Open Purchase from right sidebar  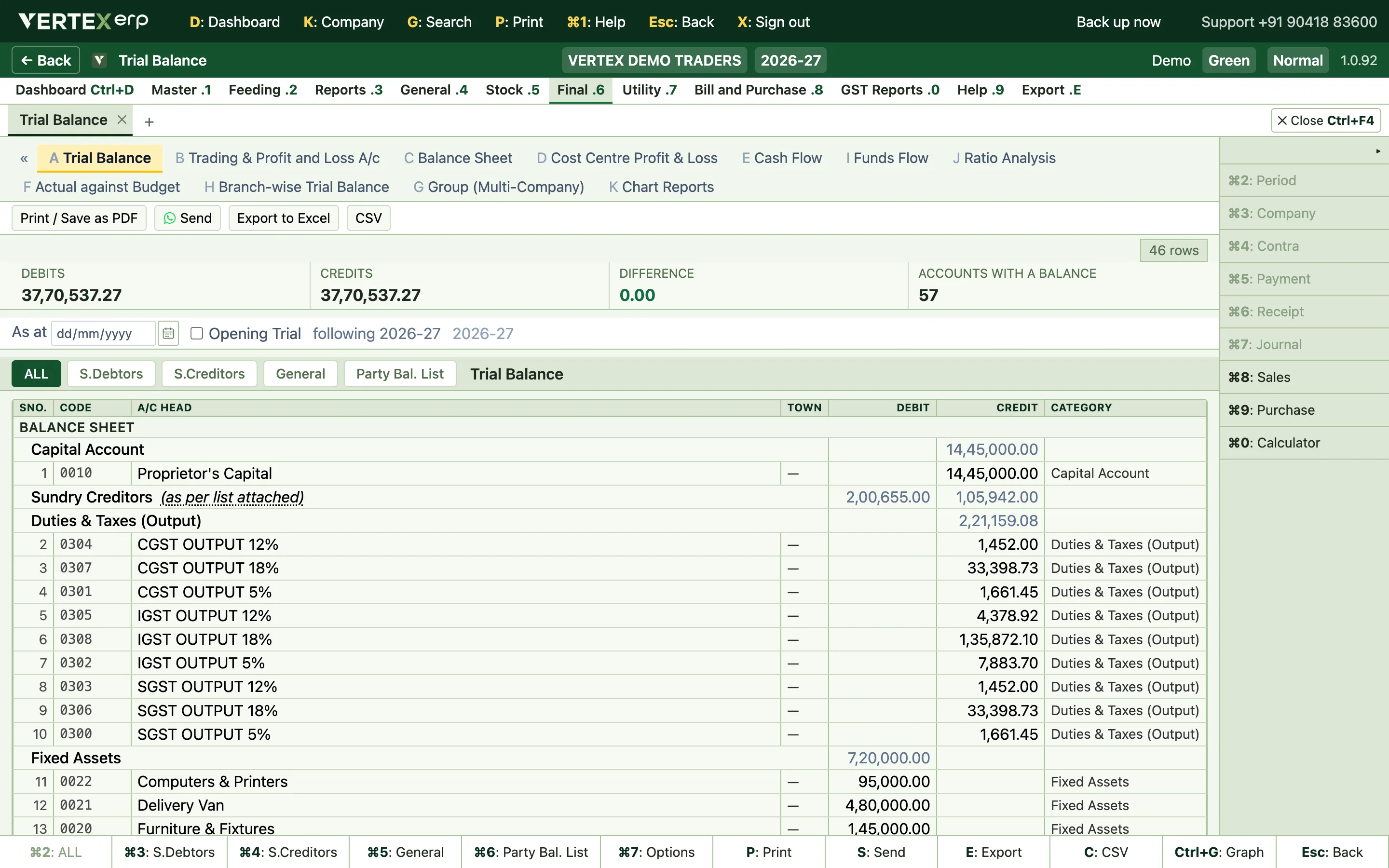pos(1304,410)
